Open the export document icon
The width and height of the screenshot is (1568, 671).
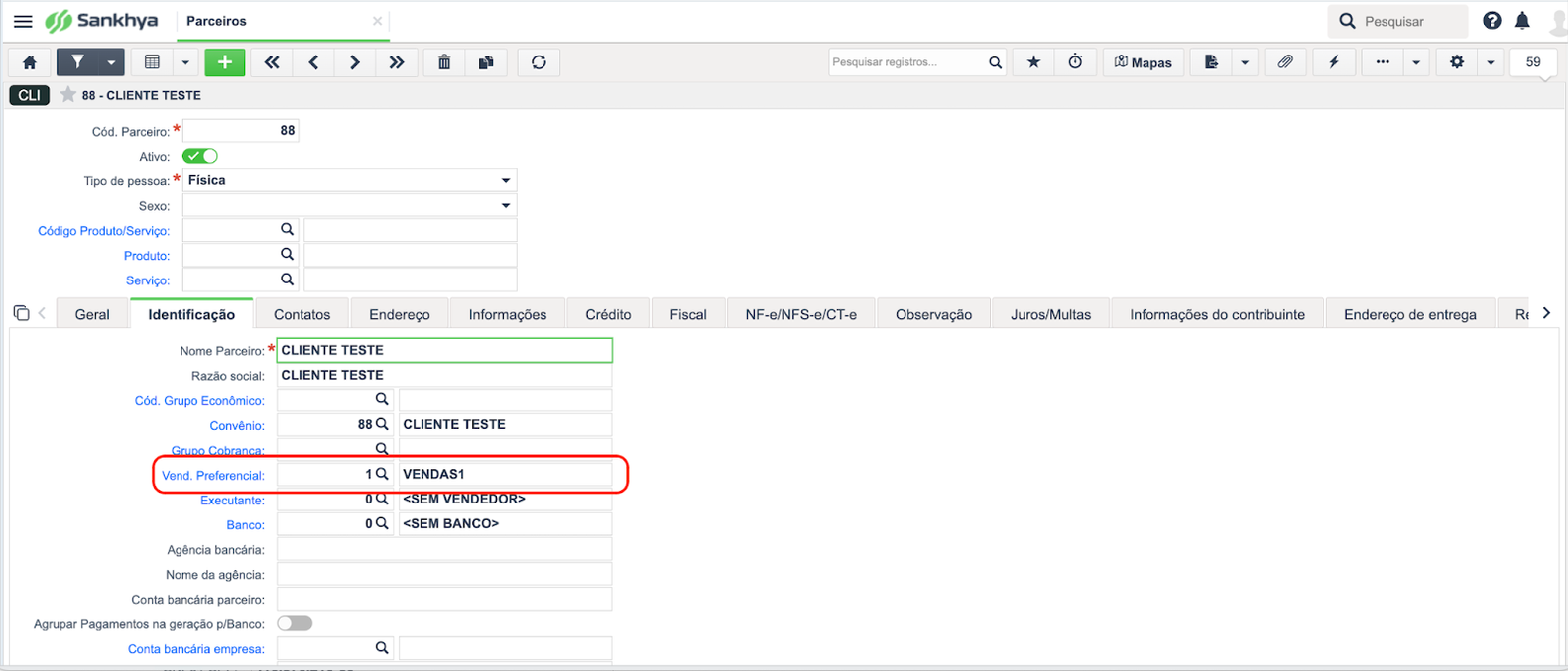[x=1211, y=62]
